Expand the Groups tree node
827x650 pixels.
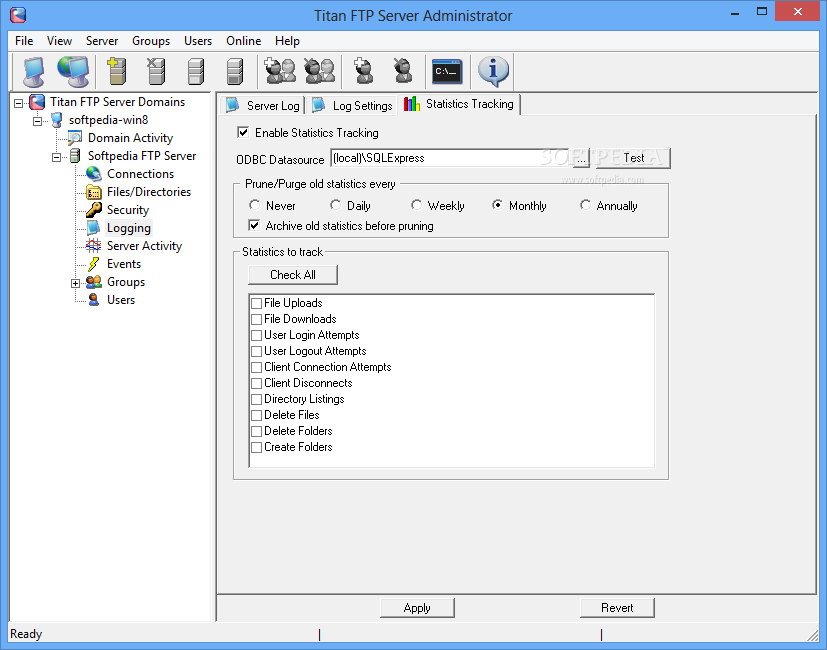click(x=75, y=283)
